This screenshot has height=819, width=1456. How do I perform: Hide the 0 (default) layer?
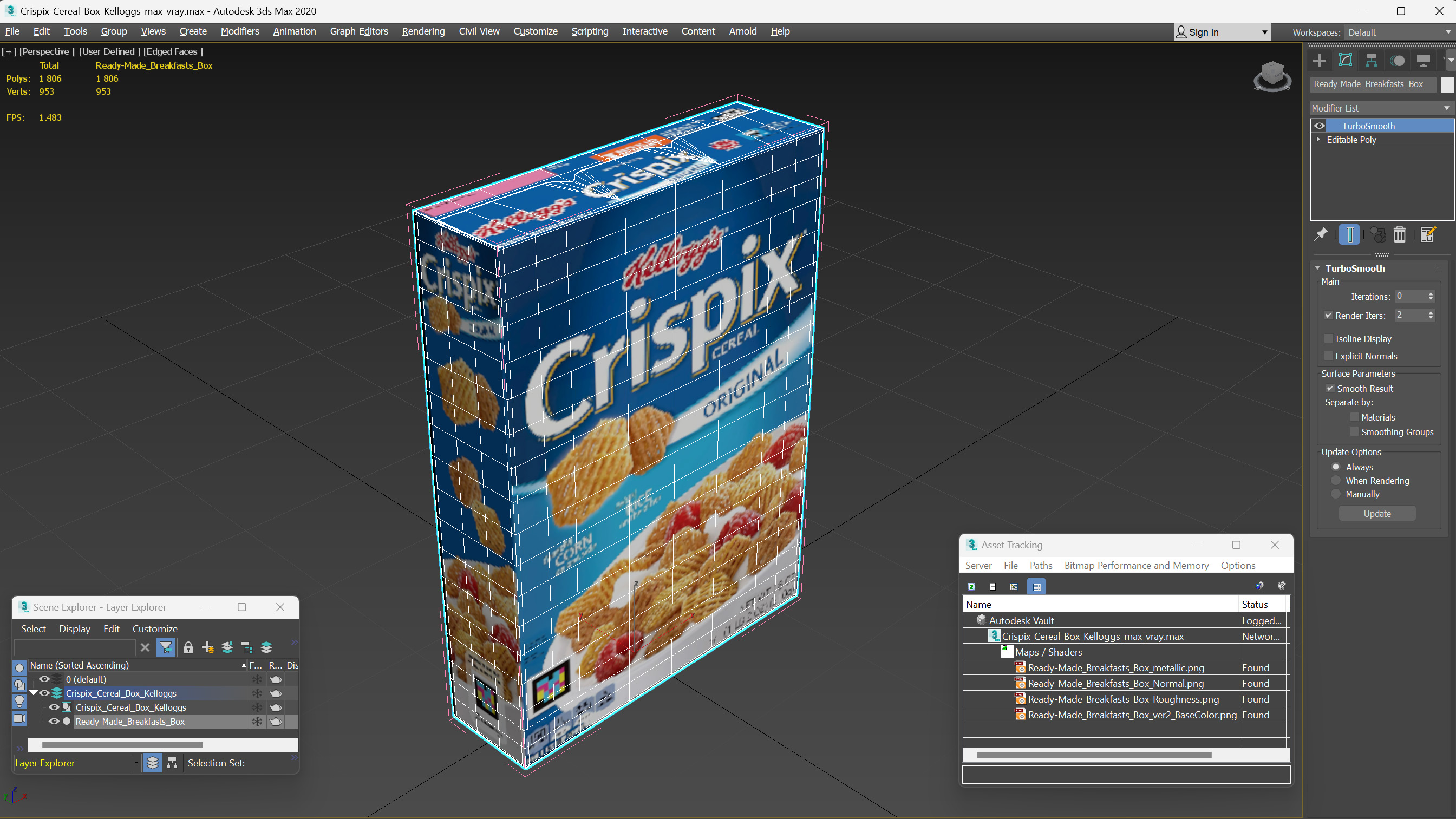pos(44,679)
